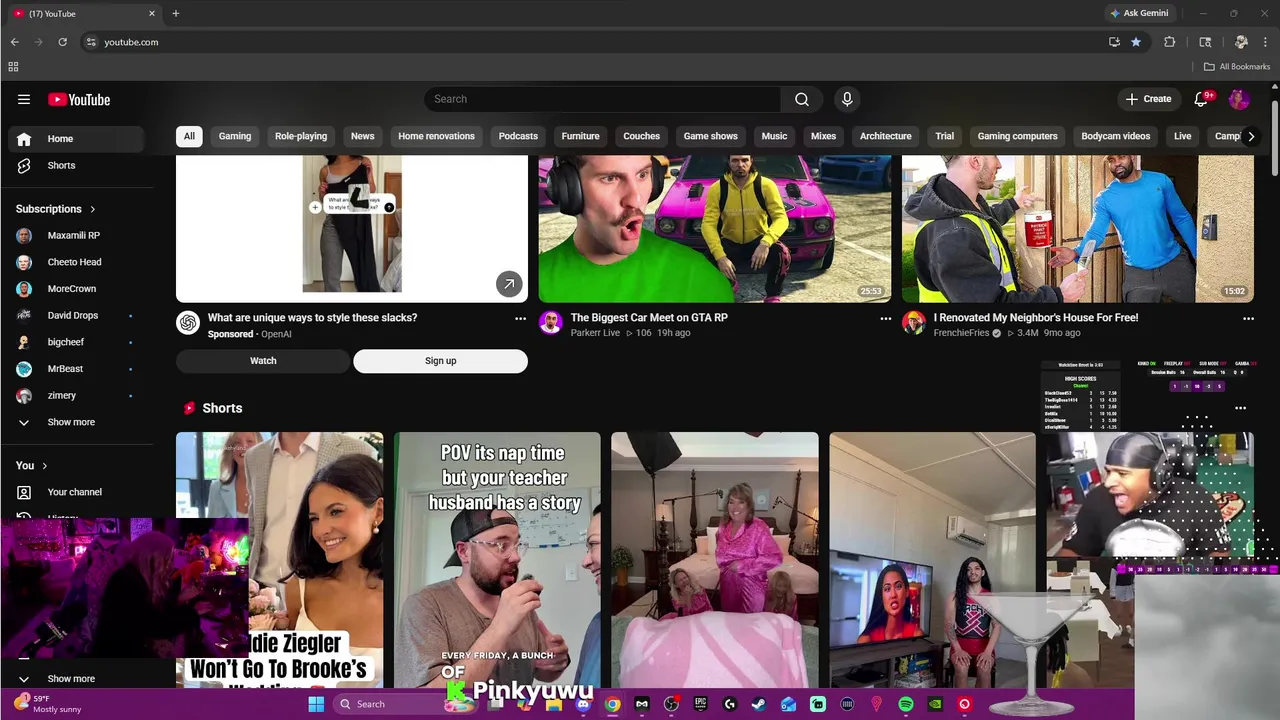1280x720 pixels.
Task: Click the Sign up button
Action: [x=440, y=361]
